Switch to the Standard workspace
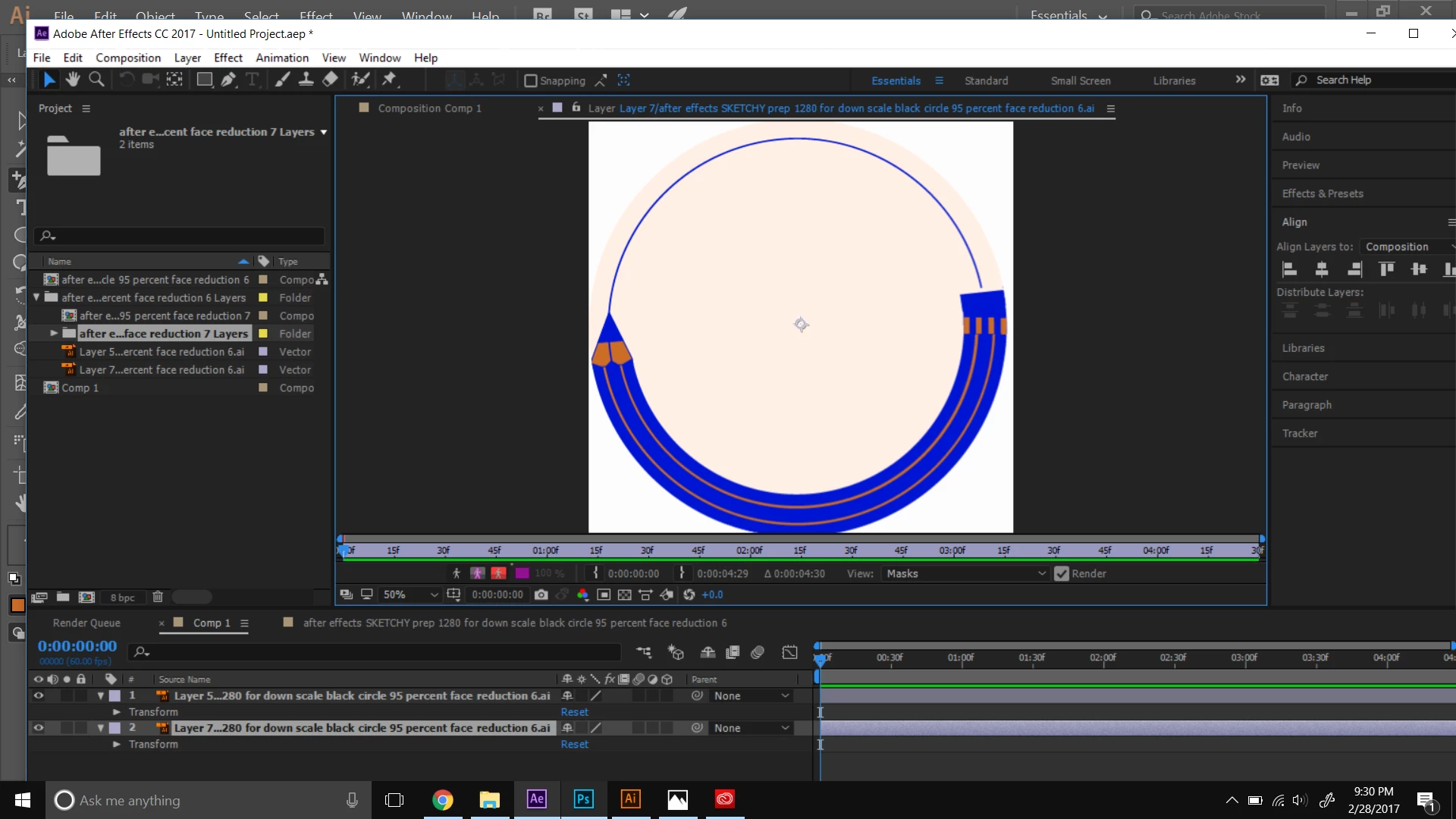Screen dimensions: 1456x819 (986, 81)
